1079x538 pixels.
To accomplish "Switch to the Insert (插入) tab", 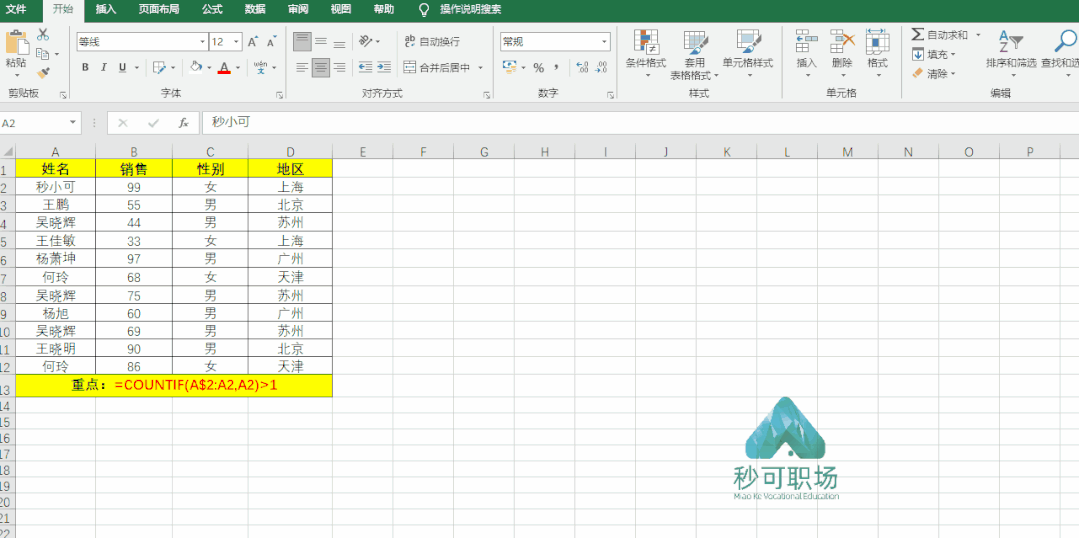I will point(105,10).
